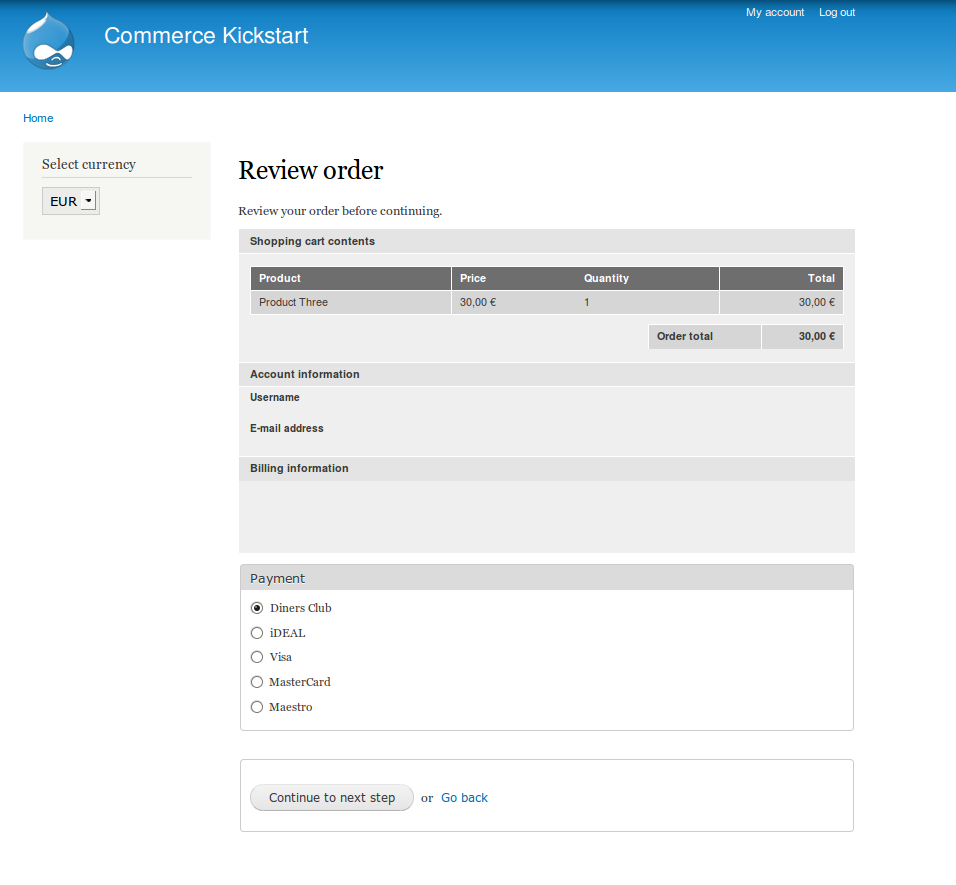
Task: Click the bold Order total amount 30,00 €
Action: tap(816, 336)
